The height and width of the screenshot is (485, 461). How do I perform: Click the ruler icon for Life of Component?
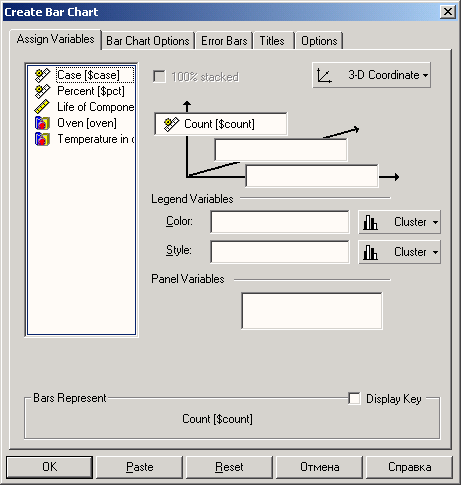coord(42,107)
